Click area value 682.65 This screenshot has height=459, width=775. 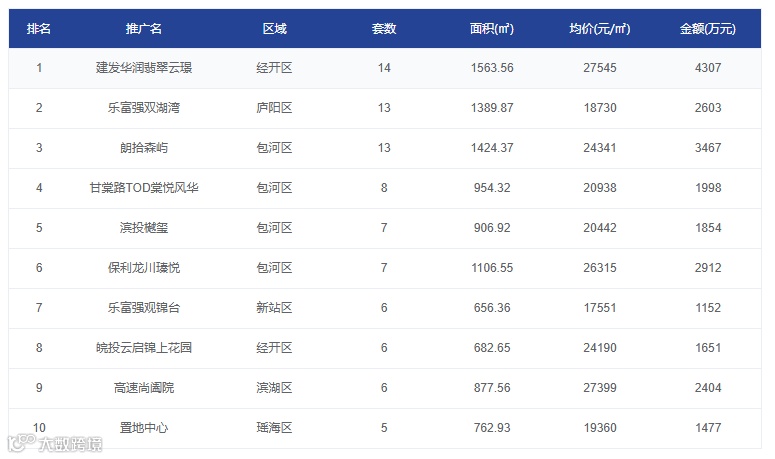[492, 348]
